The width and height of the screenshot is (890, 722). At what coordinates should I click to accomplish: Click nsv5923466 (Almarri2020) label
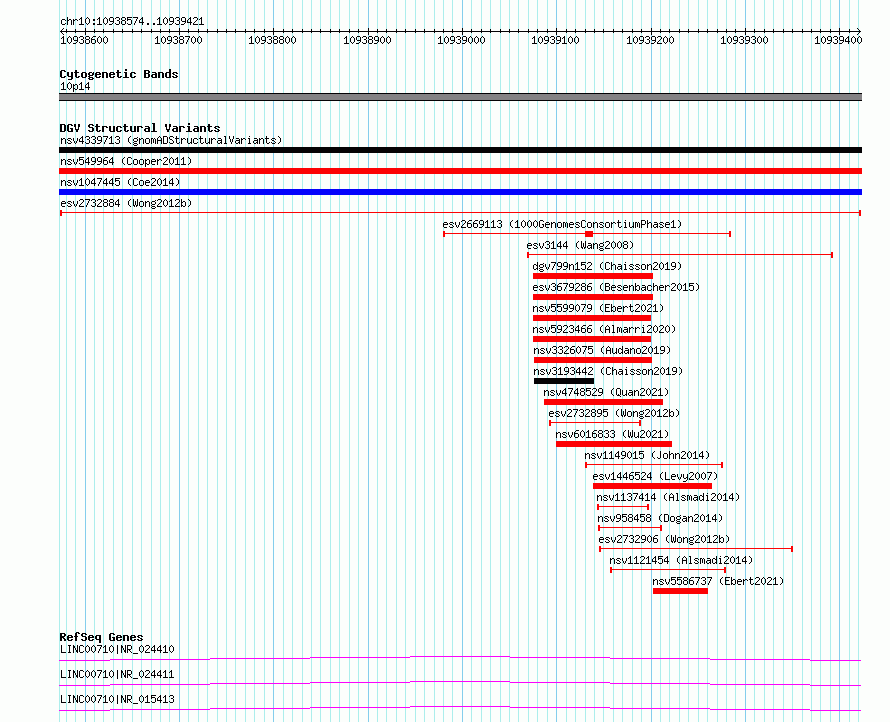(604, 329)
